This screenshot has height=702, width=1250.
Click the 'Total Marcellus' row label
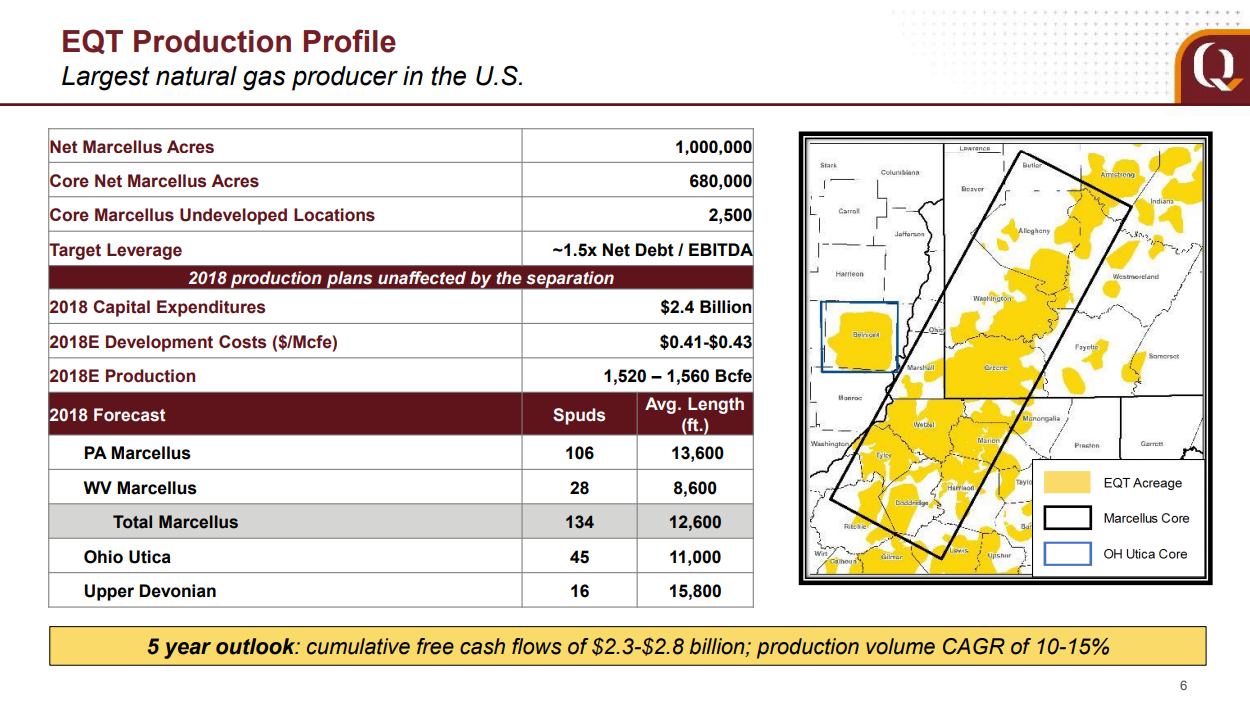(176, 522)
